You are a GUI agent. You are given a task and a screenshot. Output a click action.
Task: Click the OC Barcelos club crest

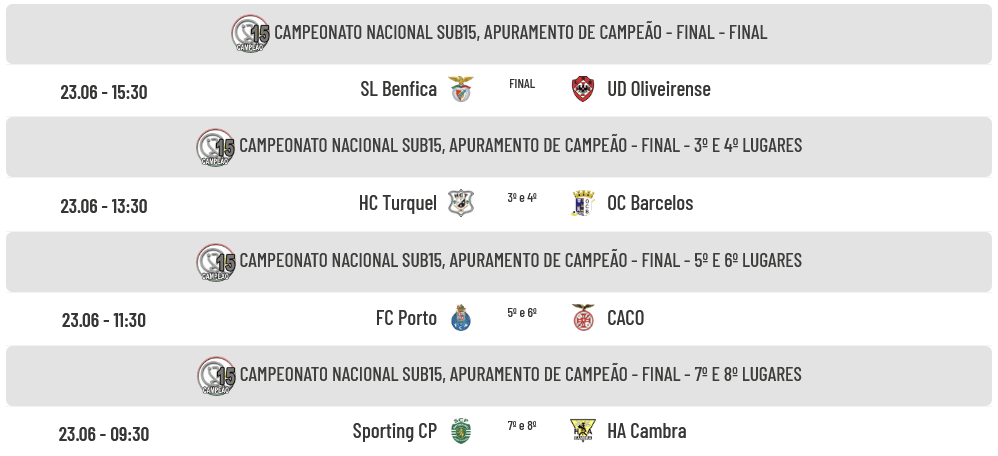coord(583,203)
